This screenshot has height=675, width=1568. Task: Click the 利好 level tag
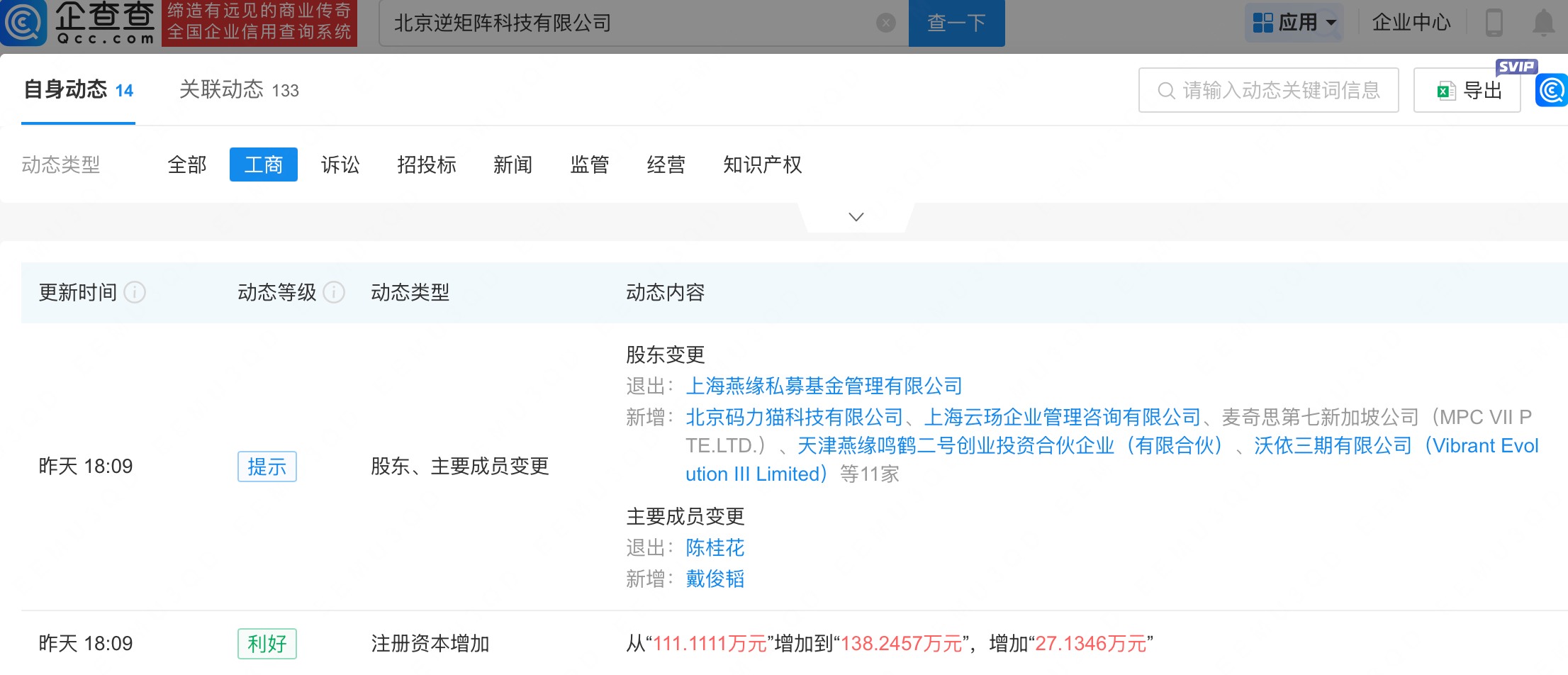click(x=267, y=644)
